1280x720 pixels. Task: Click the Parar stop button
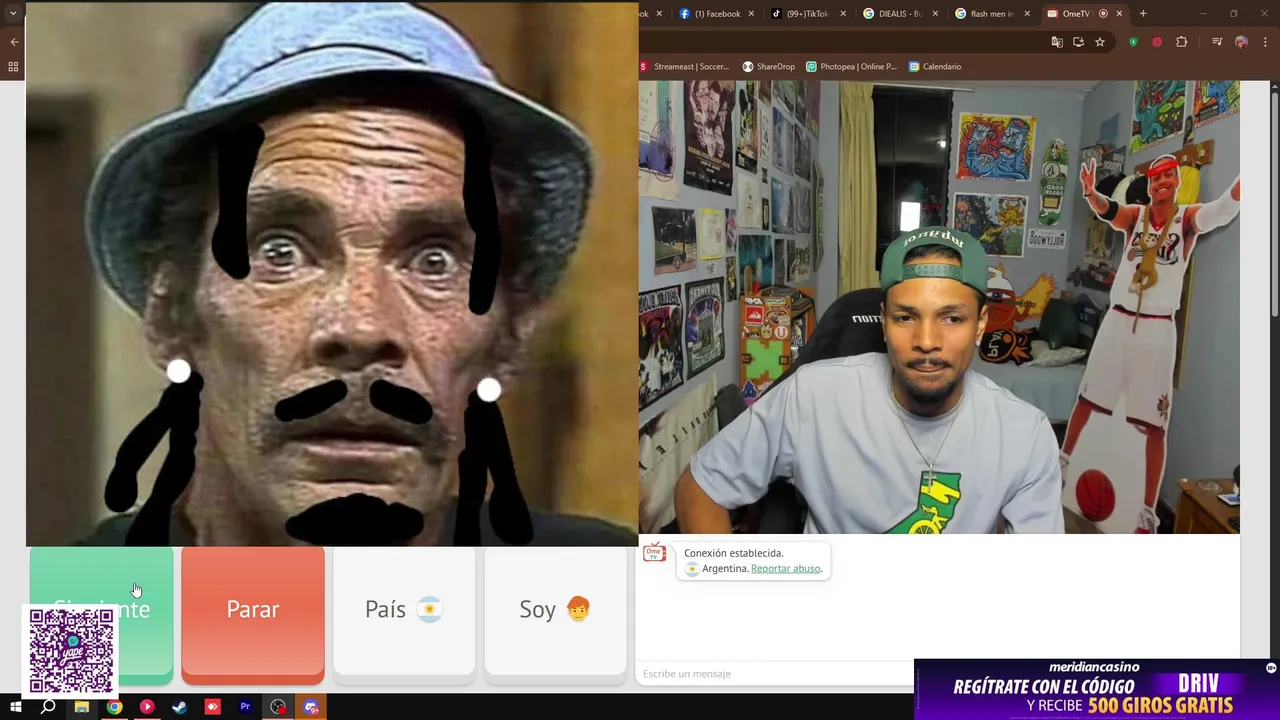[253, 615]
